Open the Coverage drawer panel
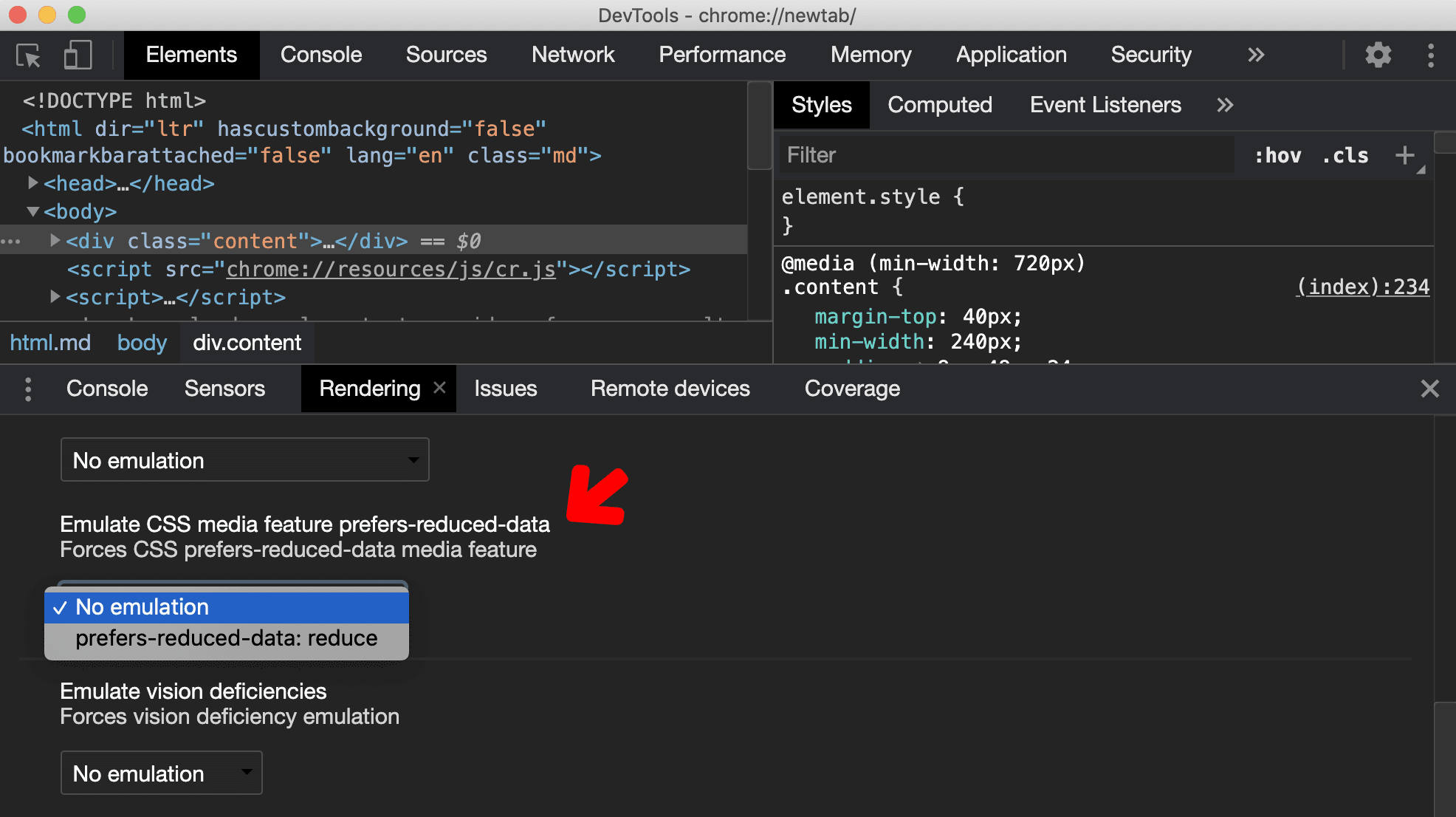Screen dimensions: 1456x817 click(851, 389)
